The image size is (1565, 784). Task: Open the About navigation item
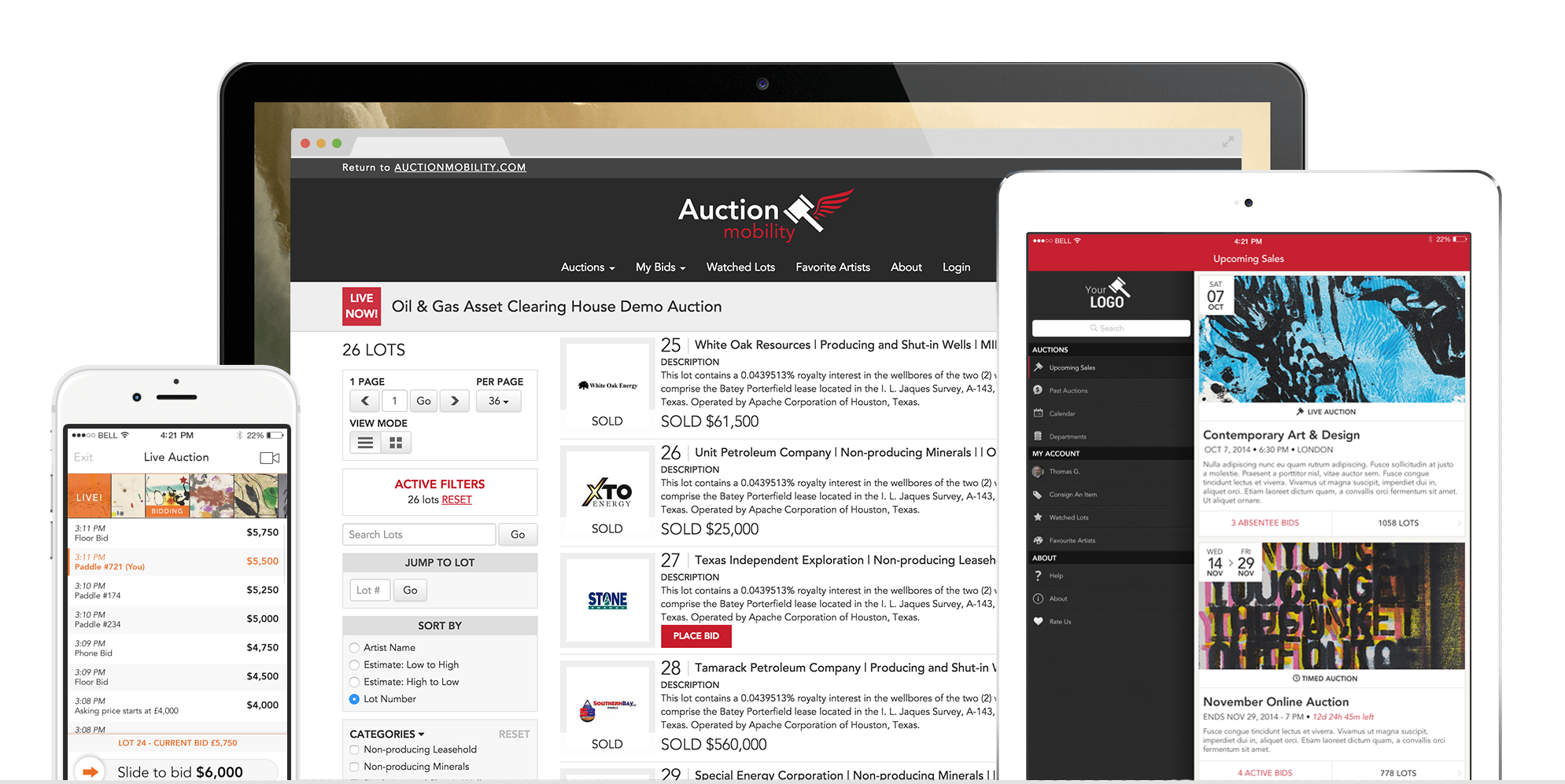coord(906,267)
